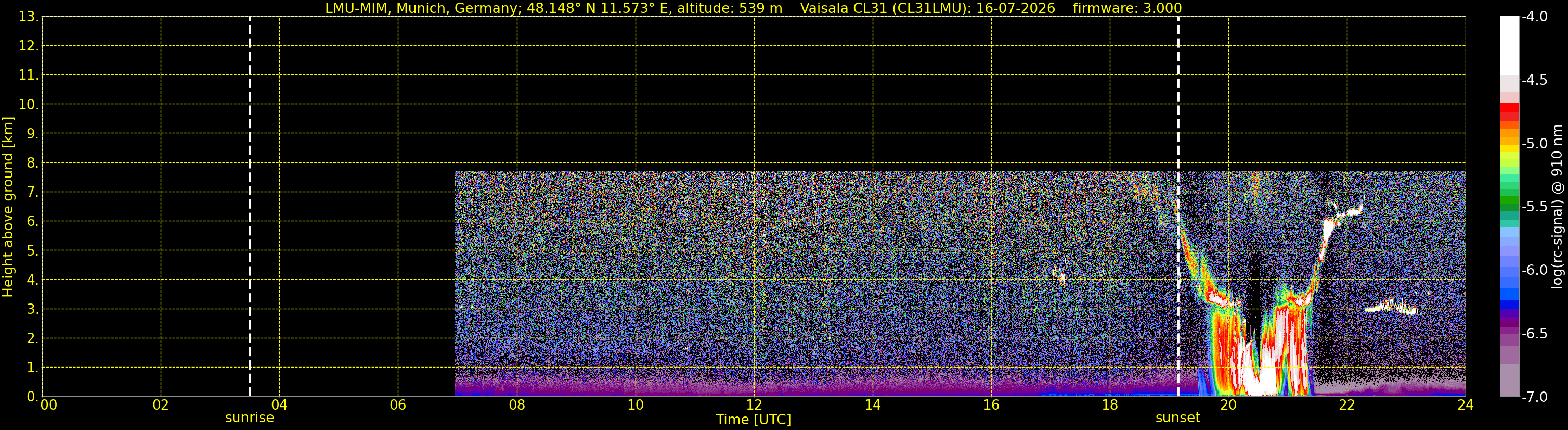
Task: Click the white top section of colorbar
Action: (x=1510, y=46)
